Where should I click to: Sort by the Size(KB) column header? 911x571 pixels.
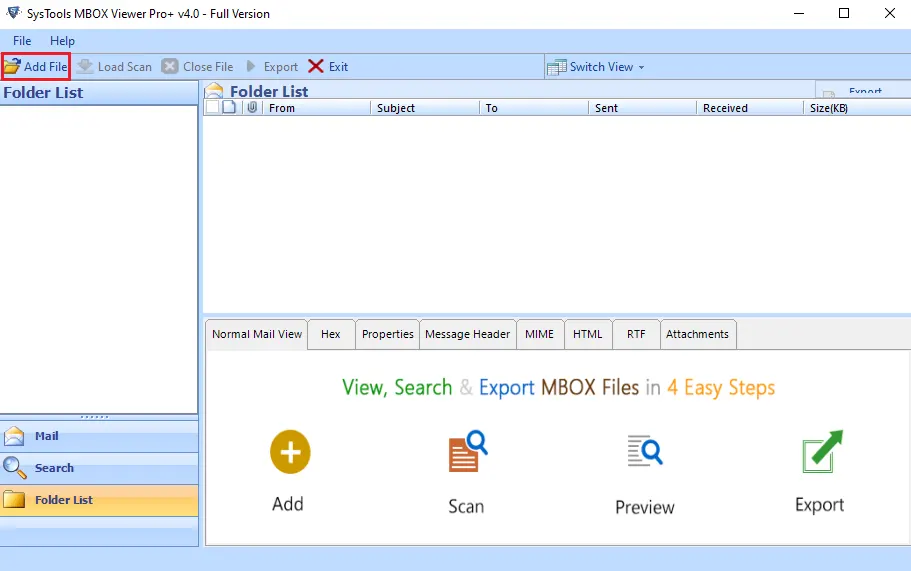857,108
